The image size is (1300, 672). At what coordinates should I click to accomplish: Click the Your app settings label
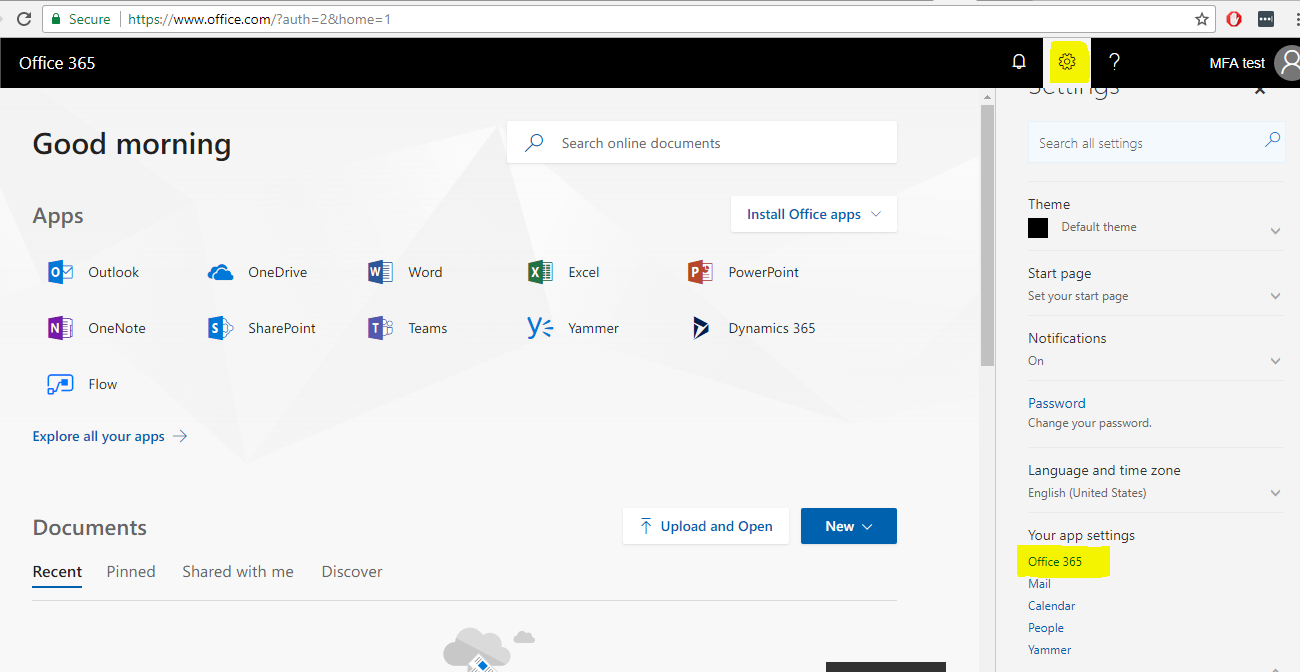(1081, 535)
